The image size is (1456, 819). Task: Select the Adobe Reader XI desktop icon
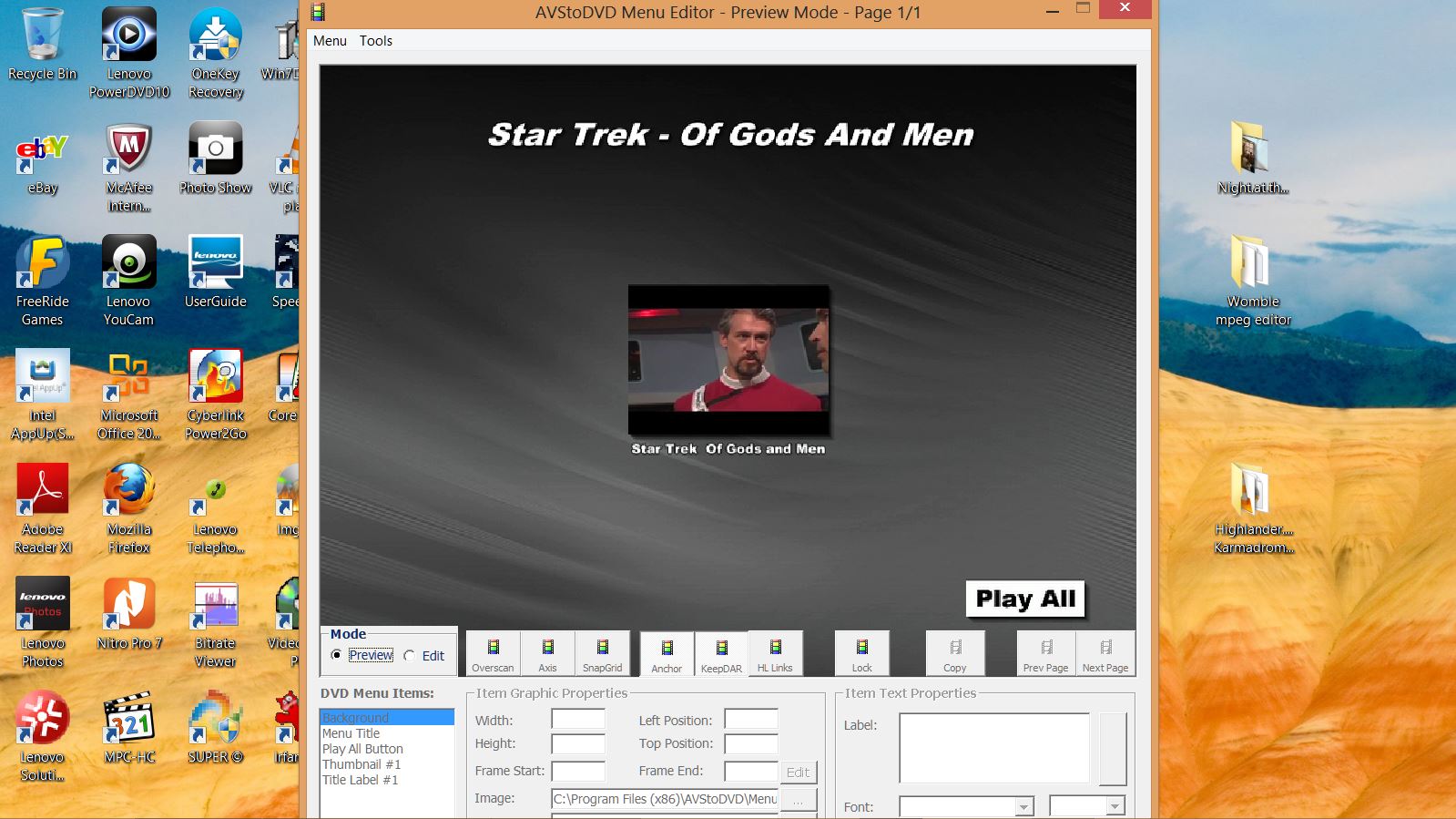point(42,508)
